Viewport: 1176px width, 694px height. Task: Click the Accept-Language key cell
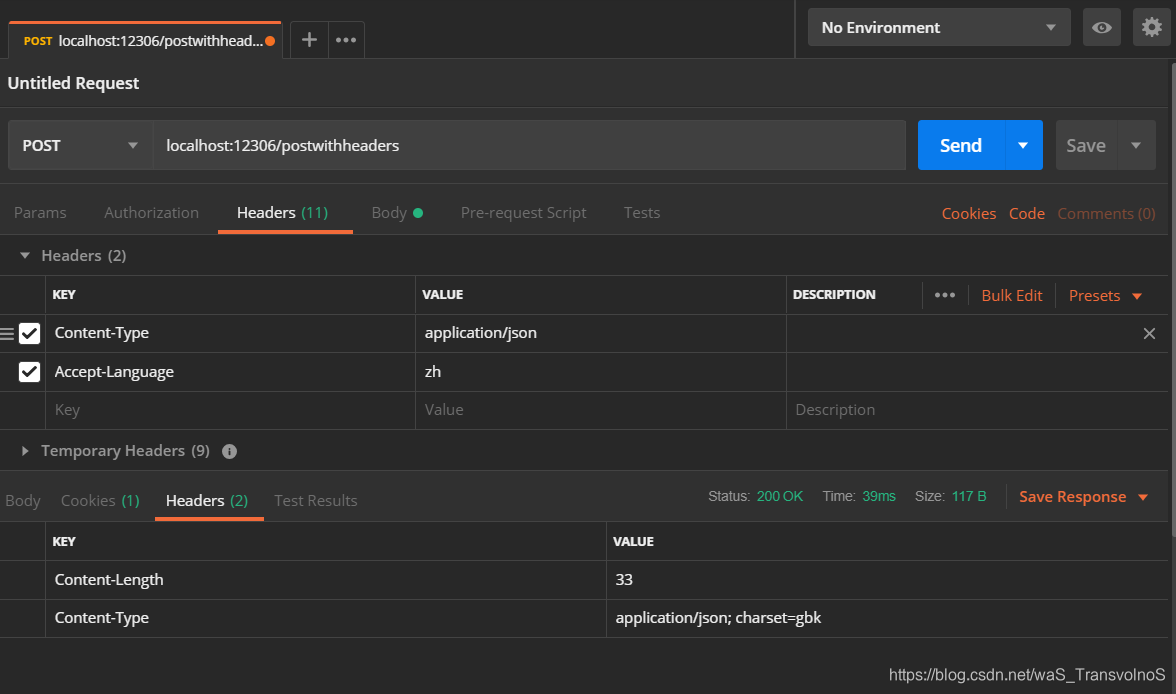pos(230,372)
